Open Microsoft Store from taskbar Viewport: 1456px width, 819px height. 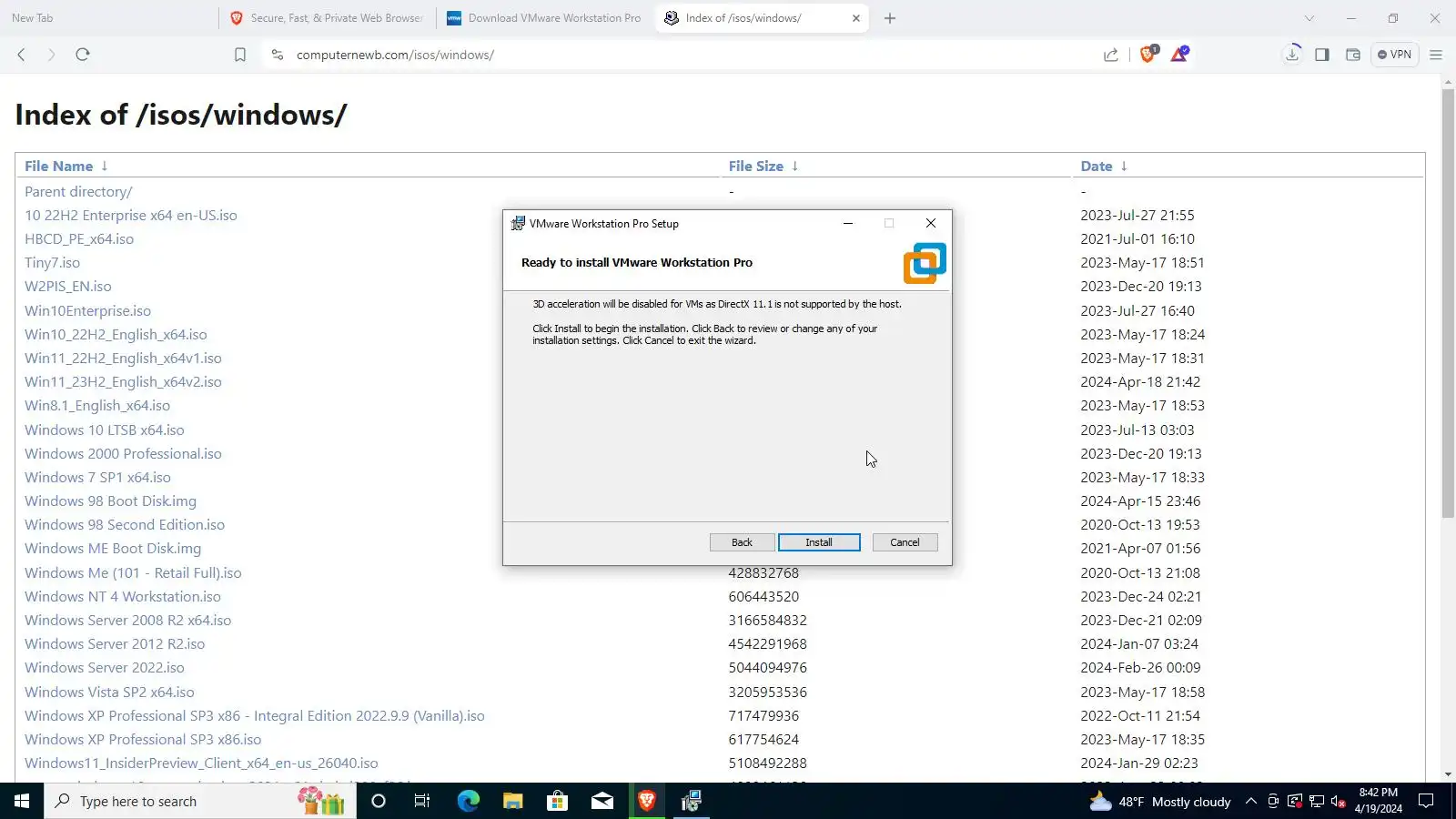(557, 801)
